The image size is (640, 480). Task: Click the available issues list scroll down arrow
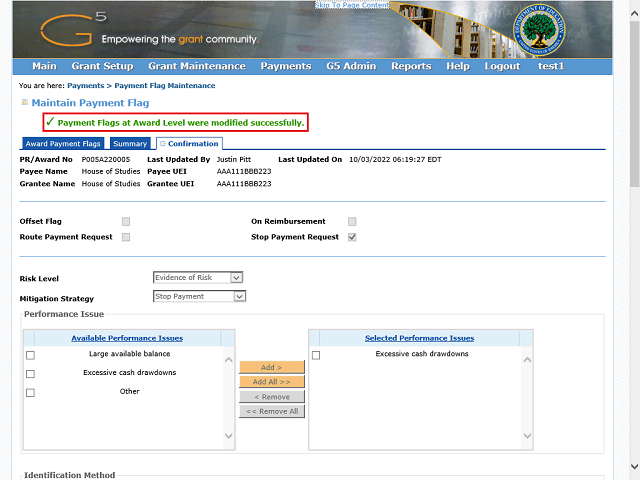229,436
